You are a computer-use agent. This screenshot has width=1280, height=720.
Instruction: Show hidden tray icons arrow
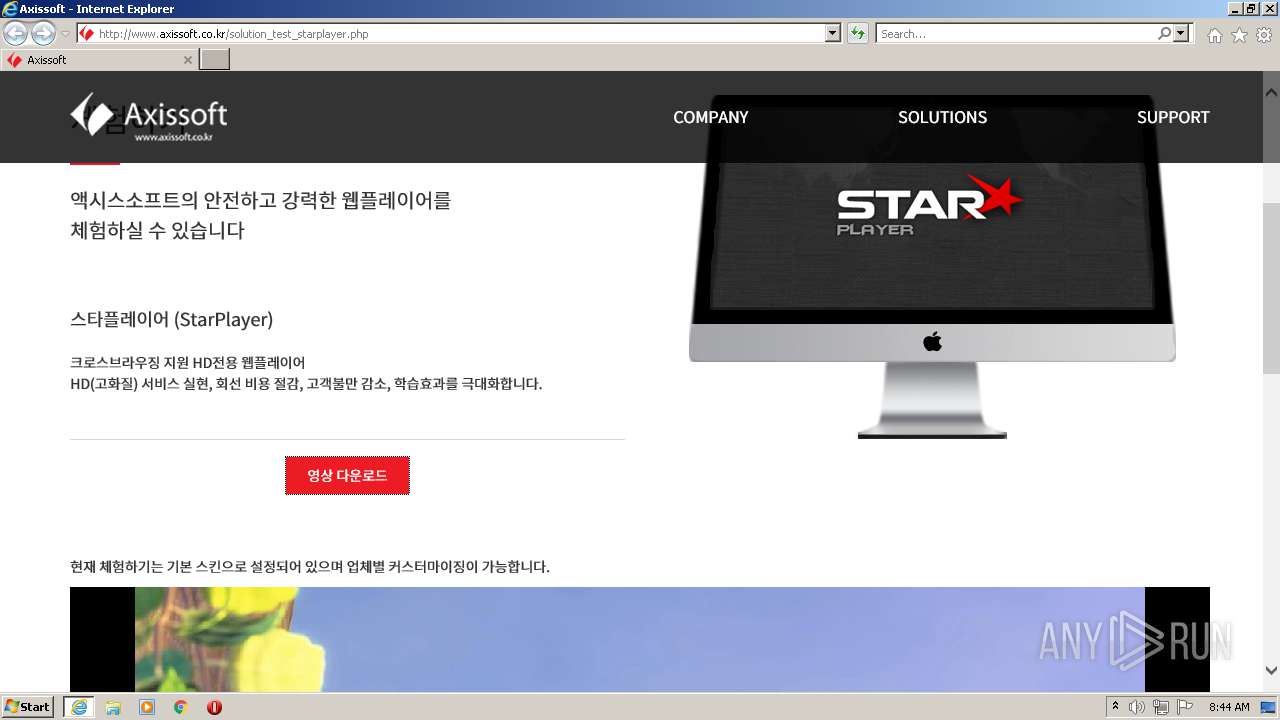(x=1115, y=707)
